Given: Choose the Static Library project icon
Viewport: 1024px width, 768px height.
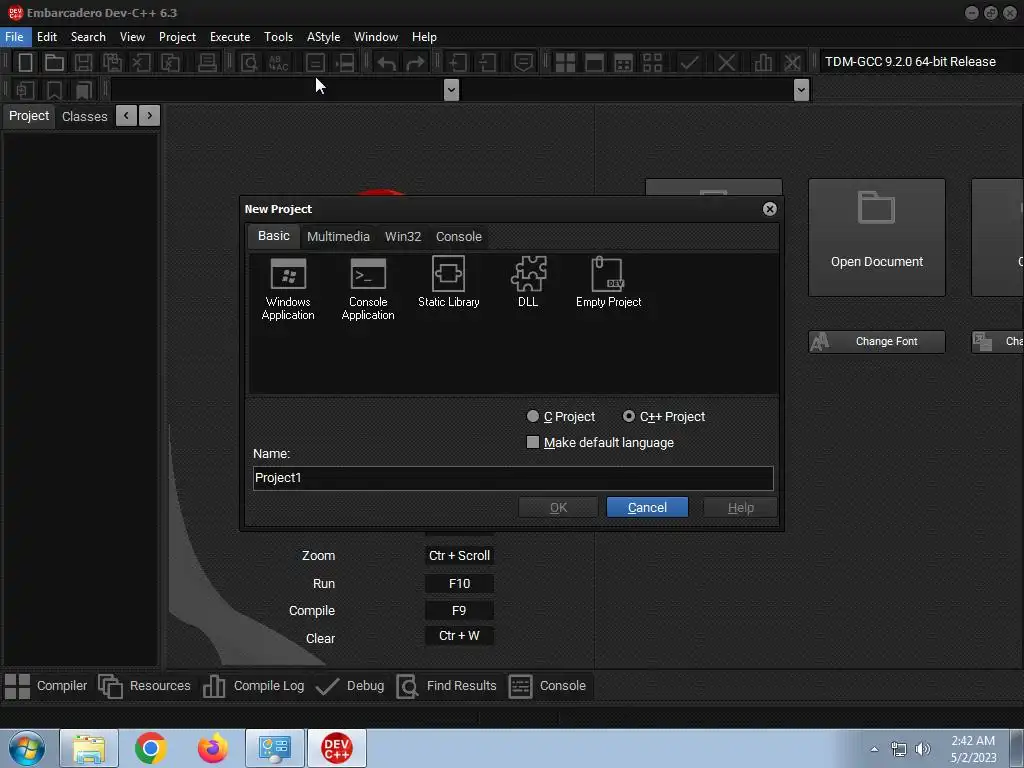Looking at the screenshot, I should point(449,282).
